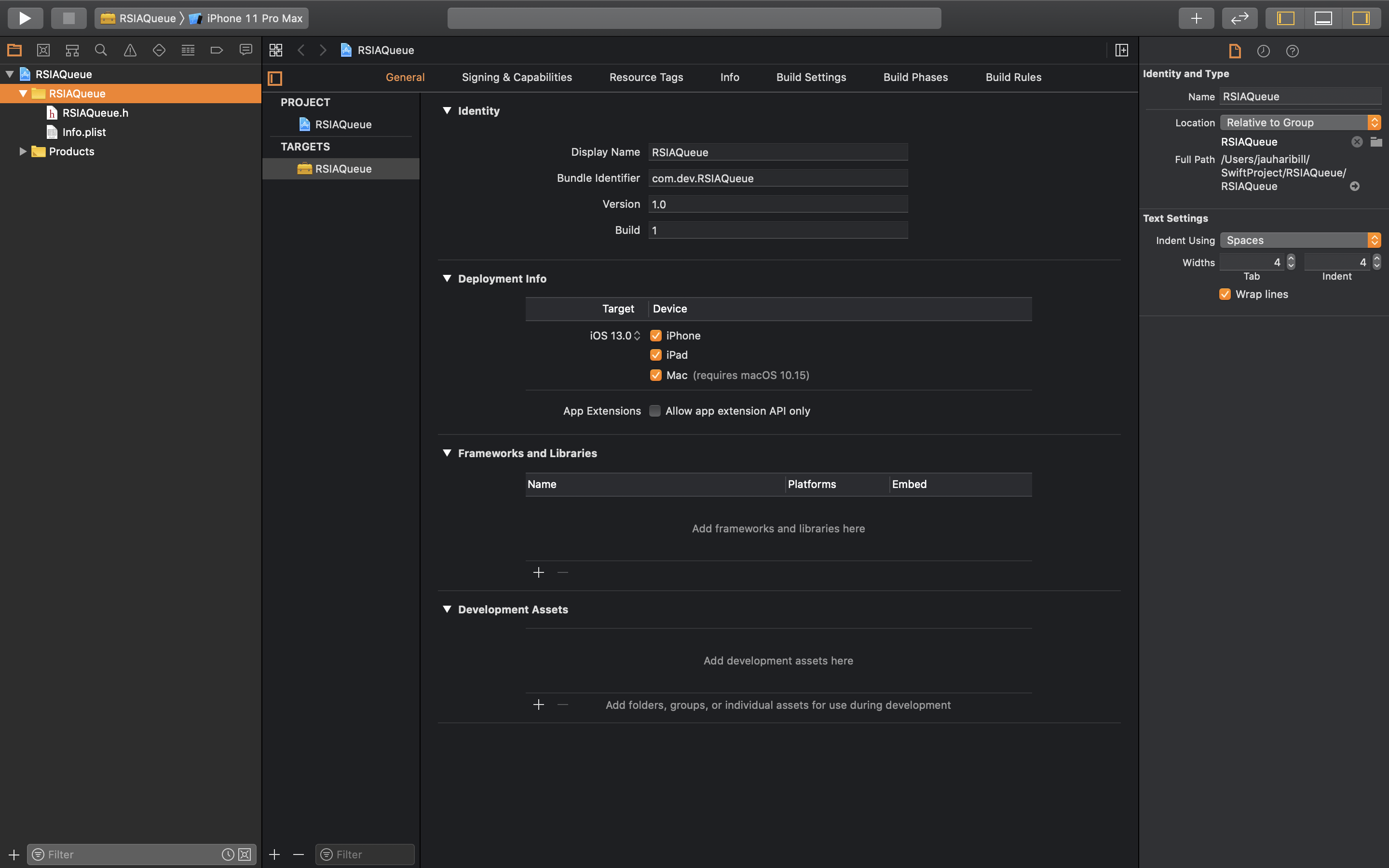Image resolution: width=1389 pixels, height=868 pixels.
Task: Uncheck the Mac device checkbox
Action: 655,376
